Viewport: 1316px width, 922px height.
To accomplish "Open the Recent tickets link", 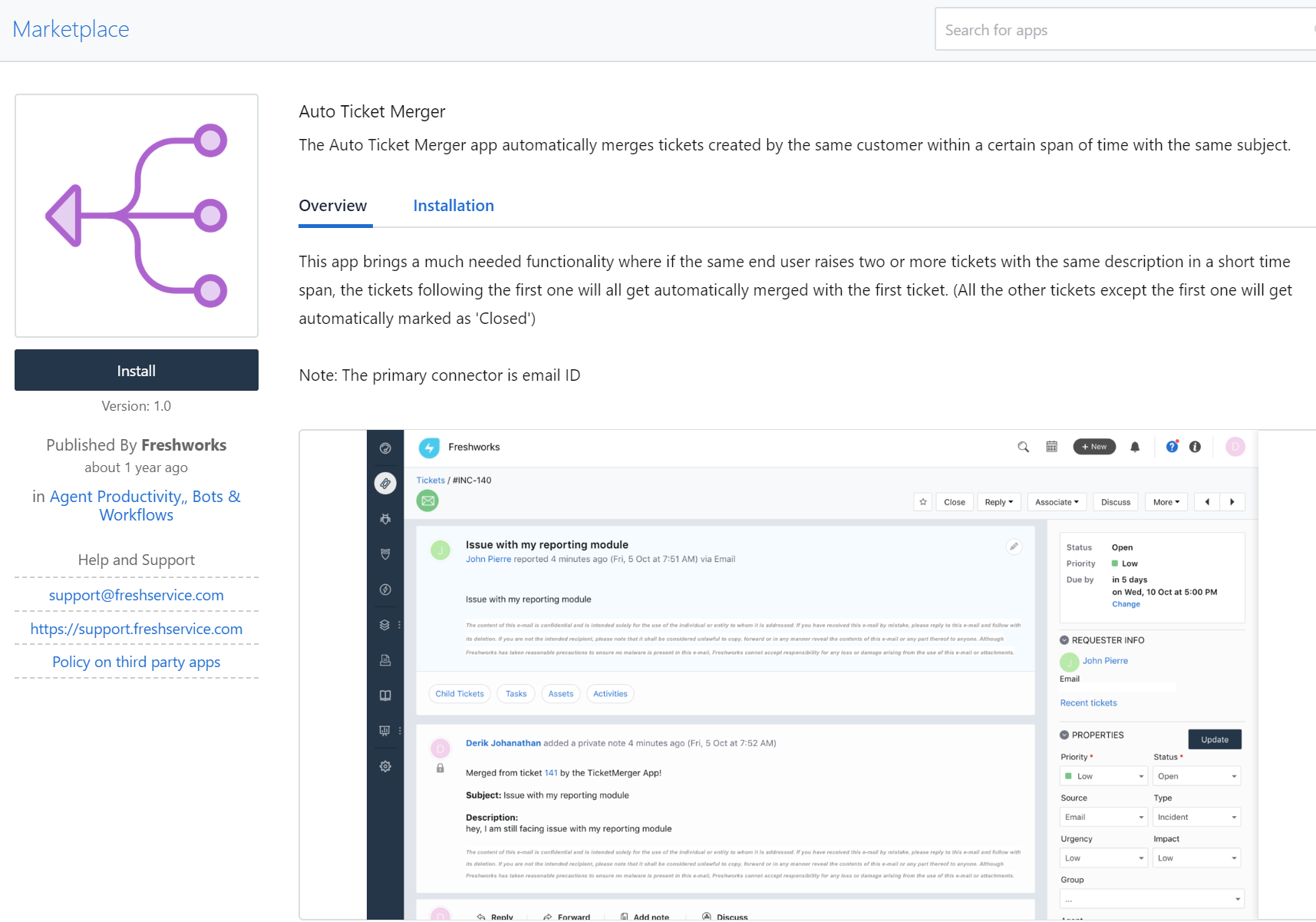I will click(1088, 703).
